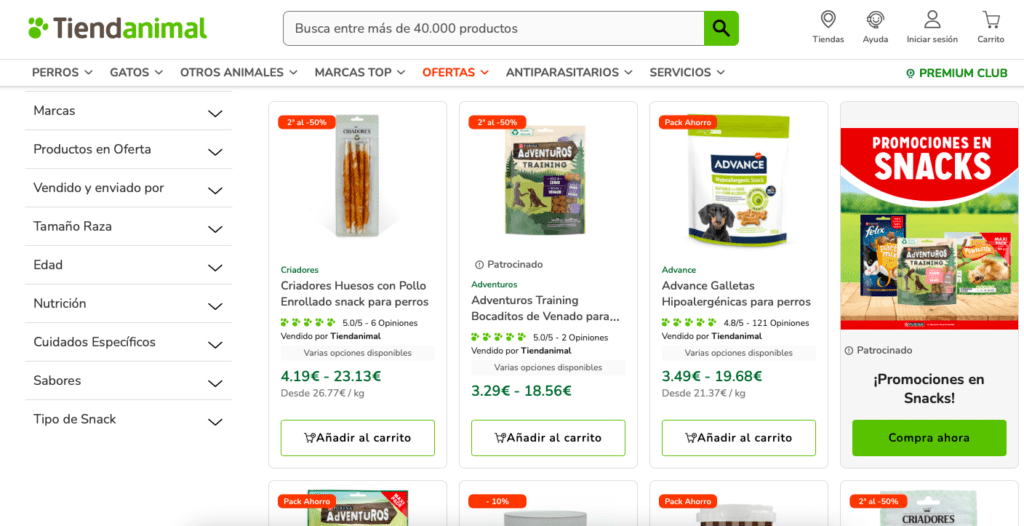This screenshot has width=1024, height=526.
Task: Open the OFERTAS navigation menu
Action: pyautogui.click(x=455, y=73)
